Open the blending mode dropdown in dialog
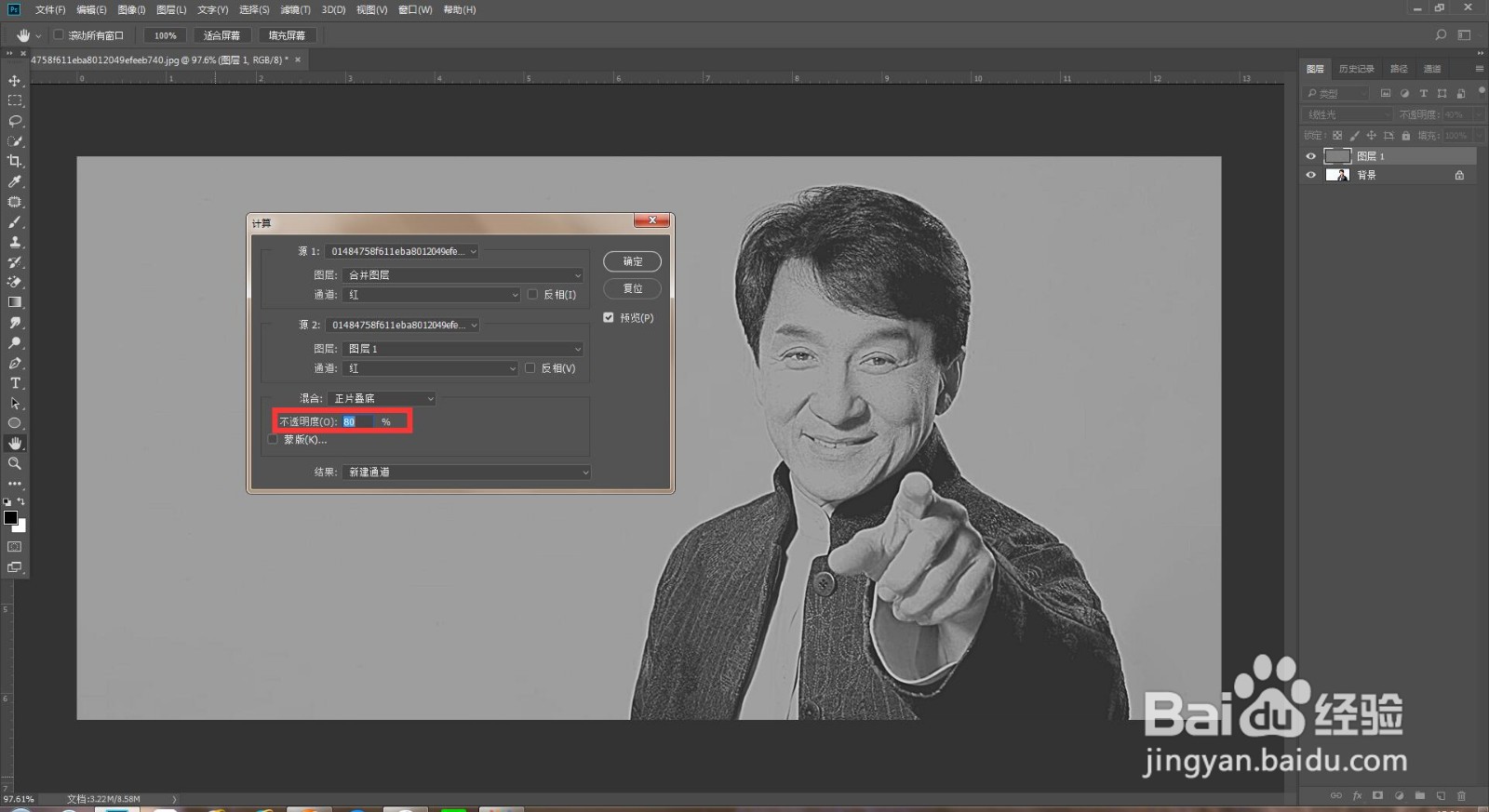1489x812 pixels. tap(382, 399)
